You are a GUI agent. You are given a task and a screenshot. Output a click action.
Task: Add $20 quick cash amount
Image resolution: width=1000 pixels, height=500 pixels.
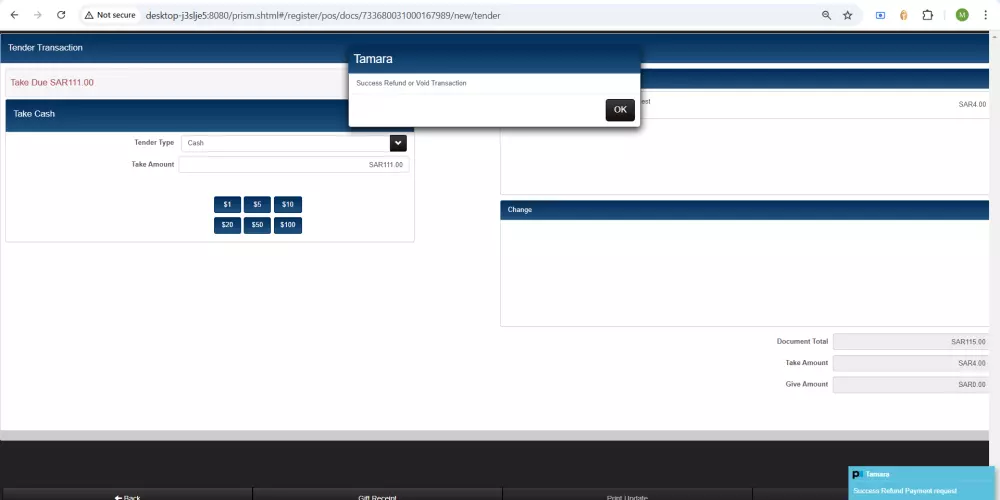click(x=227, y=225)
